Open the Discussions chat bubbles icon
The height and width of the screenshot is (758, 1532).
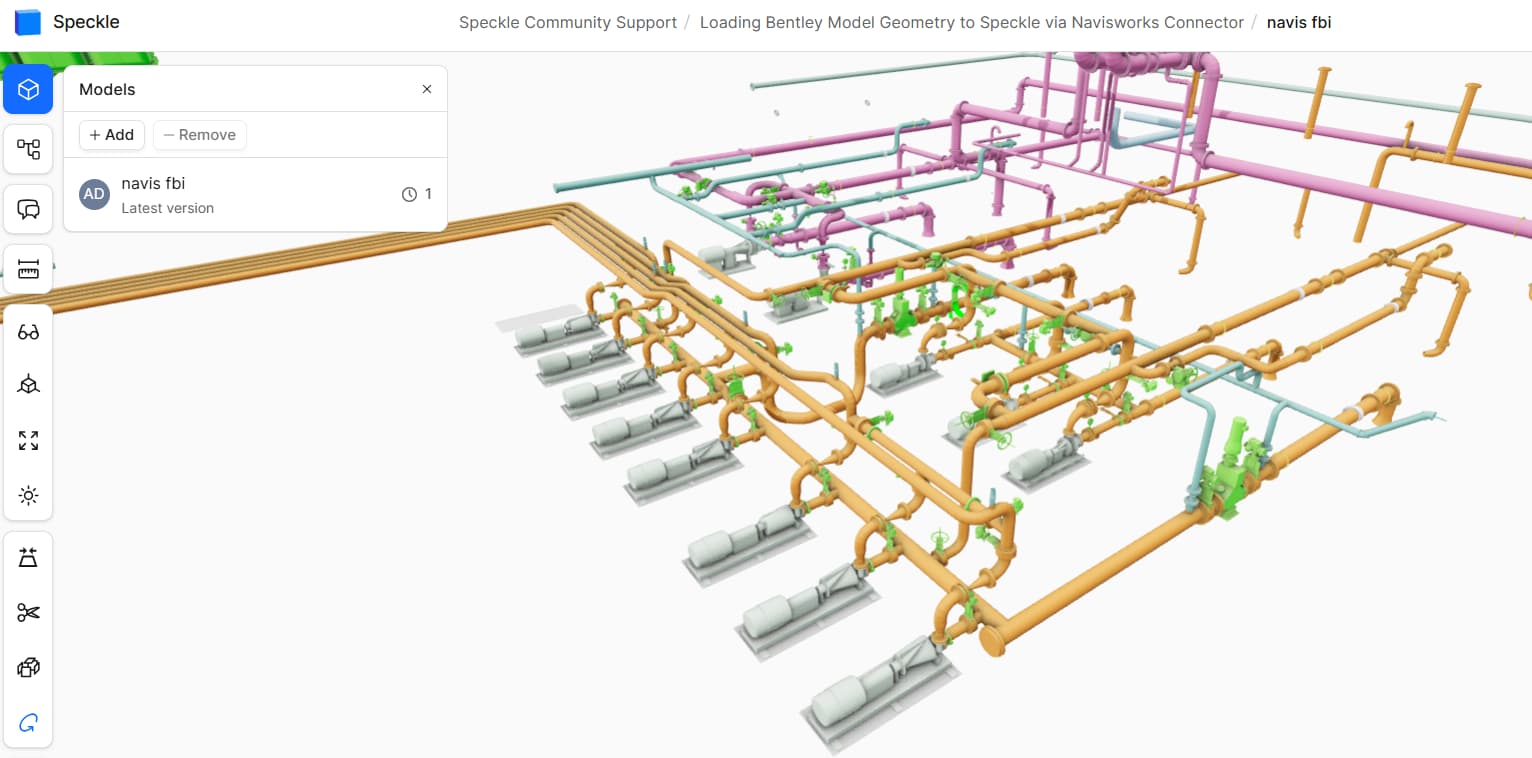tap(28, 209)
